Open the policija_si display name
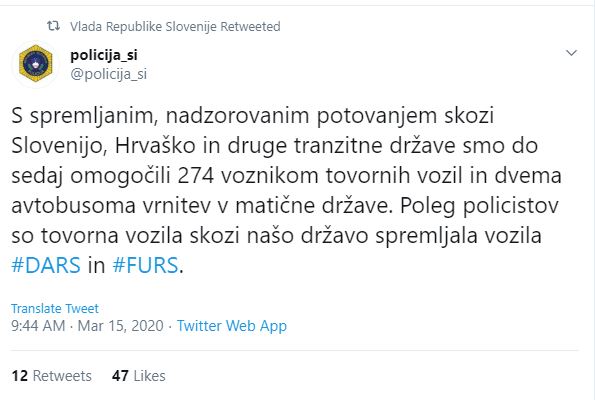Viewport: 595px width, 400px height. 104,55
